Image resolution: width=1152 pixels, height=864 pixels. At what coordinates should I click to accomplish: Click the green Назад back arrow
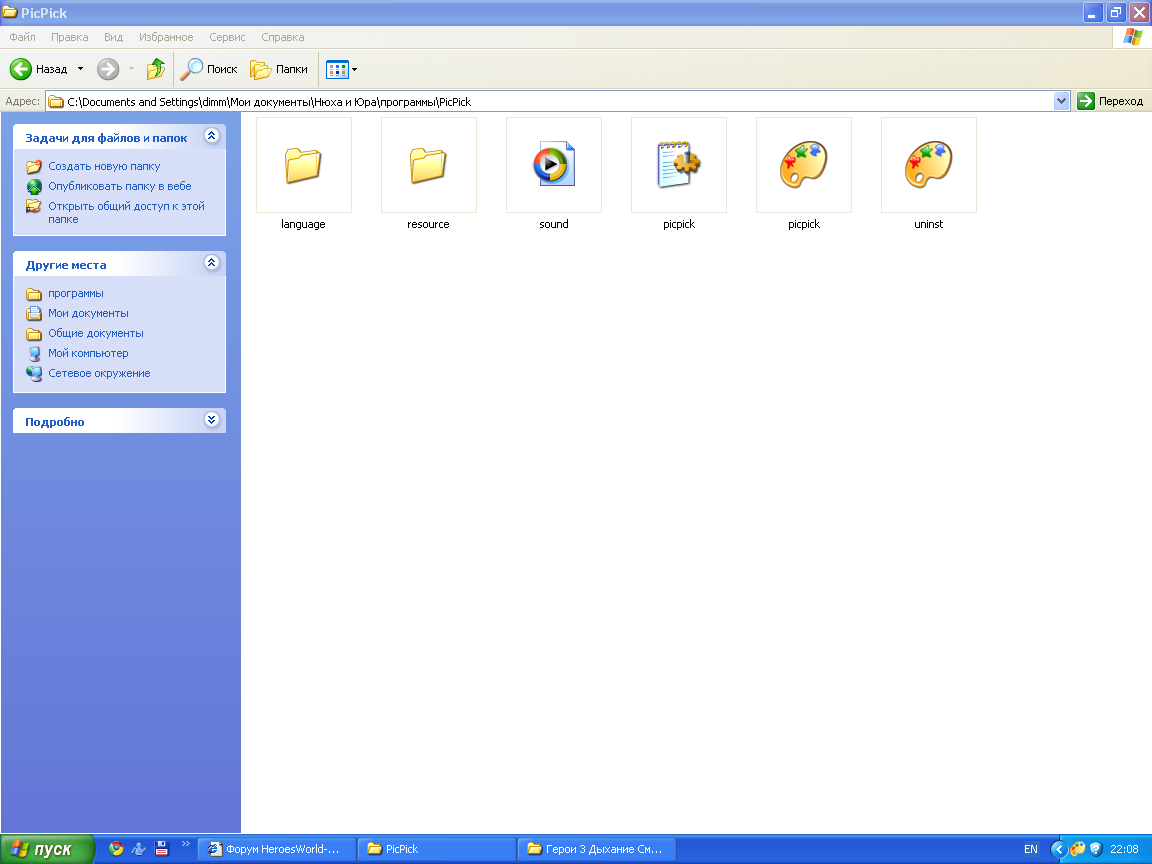(21, 69)
